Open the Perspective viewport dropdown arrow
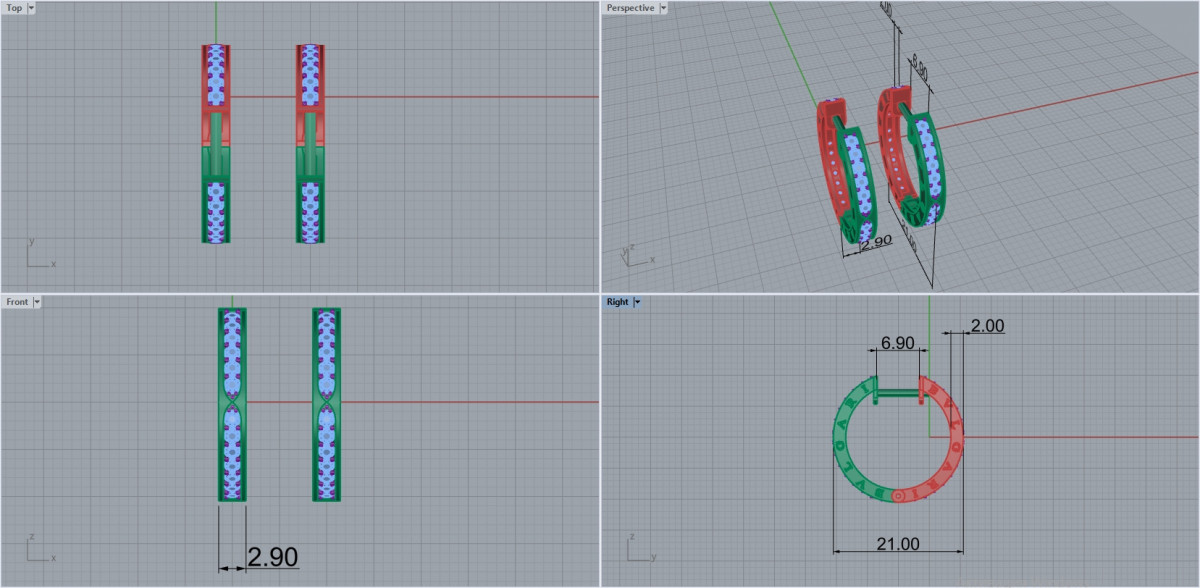Image resolution: width=1200 pixels, height=588 pixels. pos(662,7)
